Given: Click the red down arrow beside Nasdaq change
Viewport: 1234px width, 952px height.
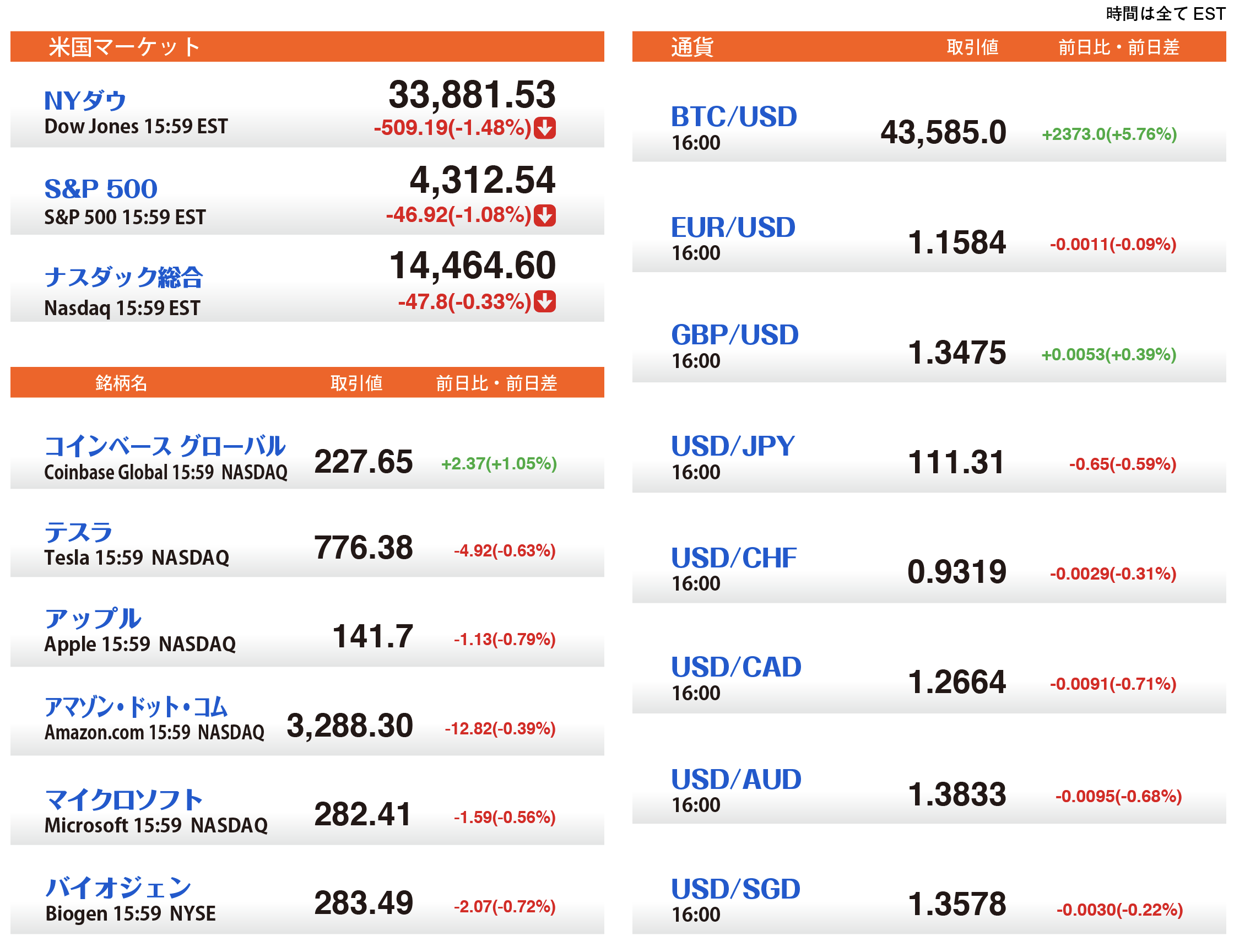Looking at the screenshot, I should [545, 302].
